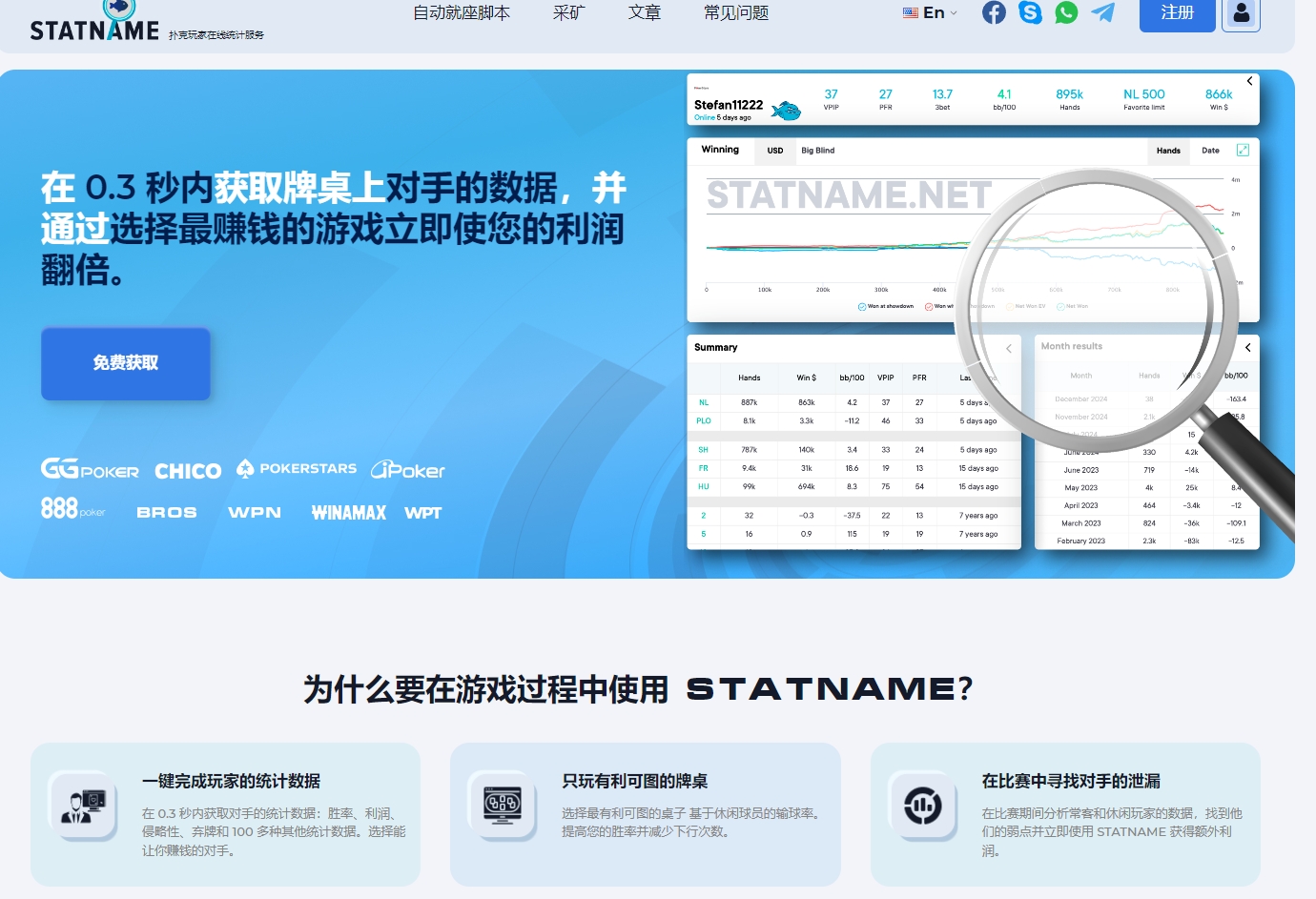
Task: Open the En language dropdown
Action: (931, 13)
